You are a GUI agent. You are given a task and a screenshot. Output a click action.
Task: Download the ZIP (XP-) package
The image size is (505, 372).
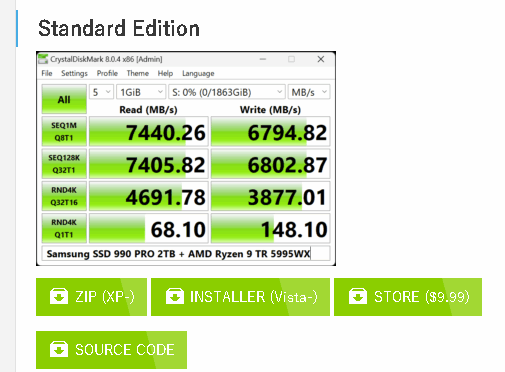(x=91, y=297)
